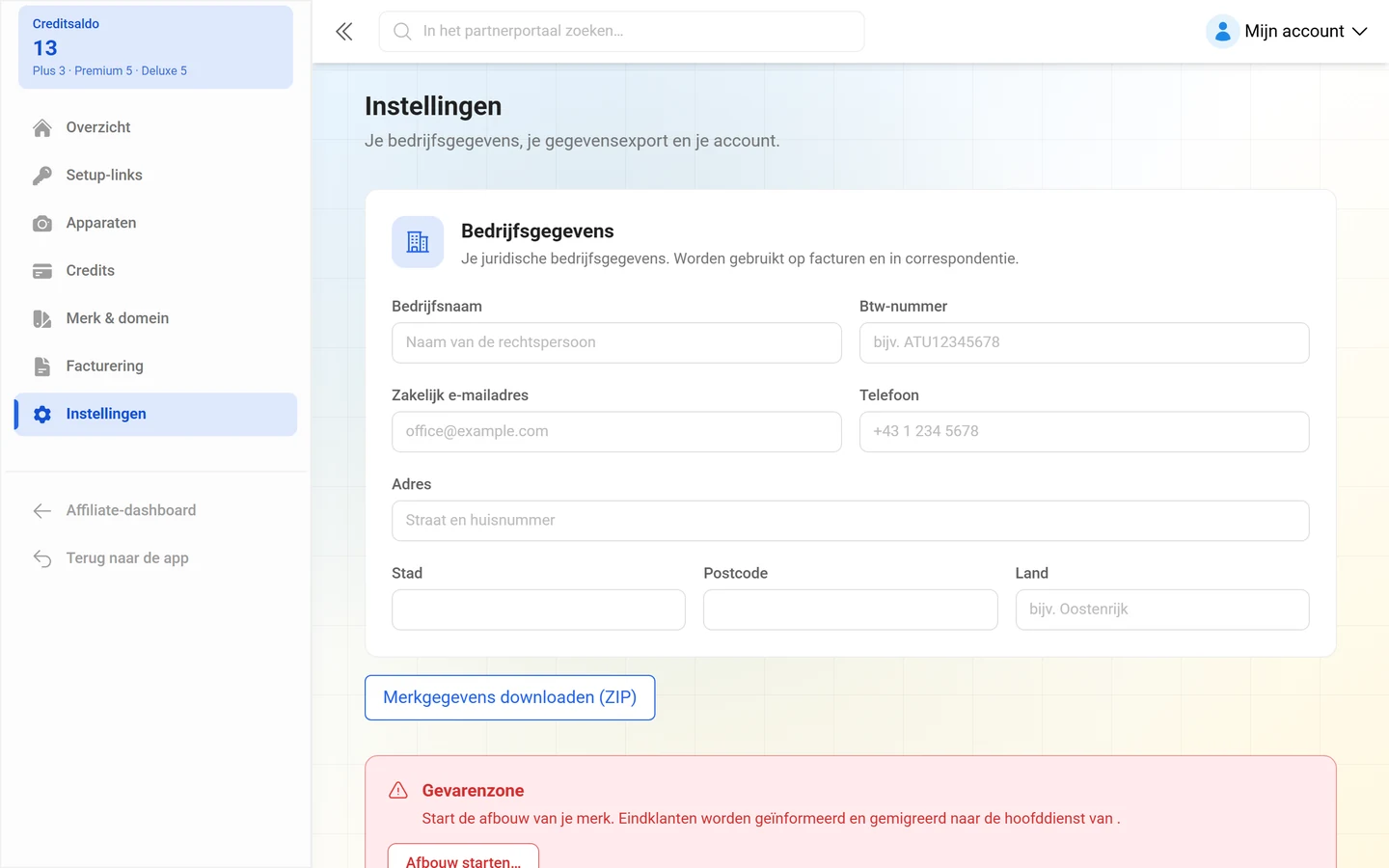The image size is (1389, 868).
Task: Collapse the sidebar with the double-chevron icon
Action: pos(344,32)
